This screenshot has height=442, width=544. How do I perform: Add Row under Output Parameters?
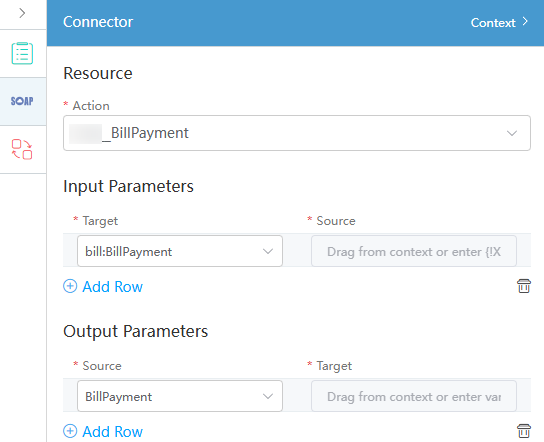112,432
